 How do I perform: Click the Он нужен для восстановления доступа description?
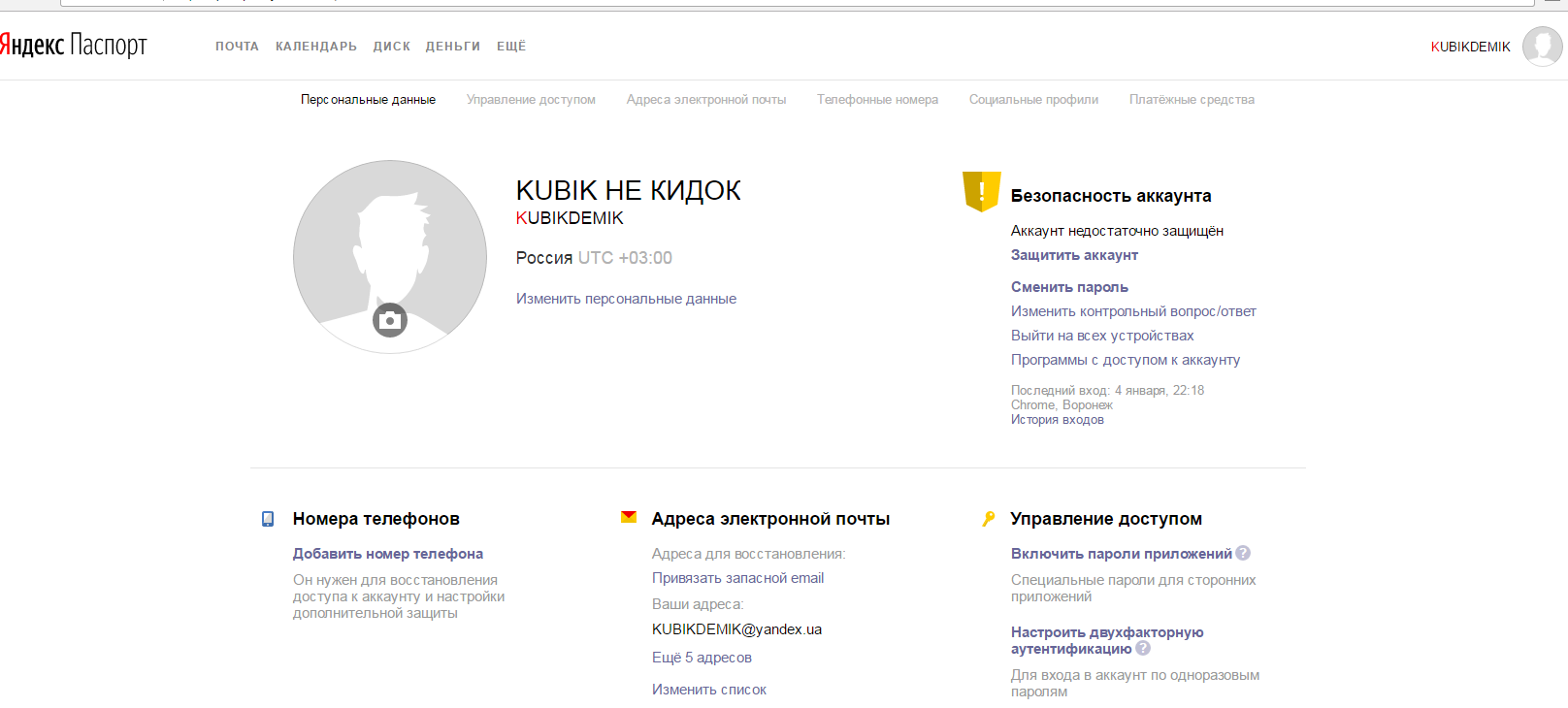400,596
